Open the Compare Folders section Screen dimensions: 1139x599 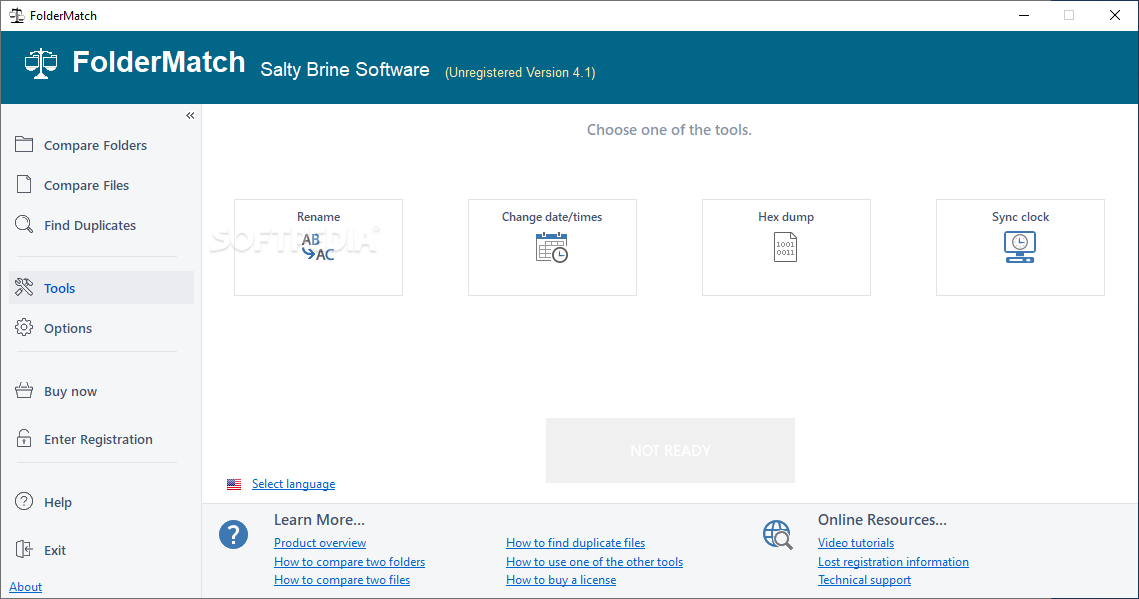[101, 145]
